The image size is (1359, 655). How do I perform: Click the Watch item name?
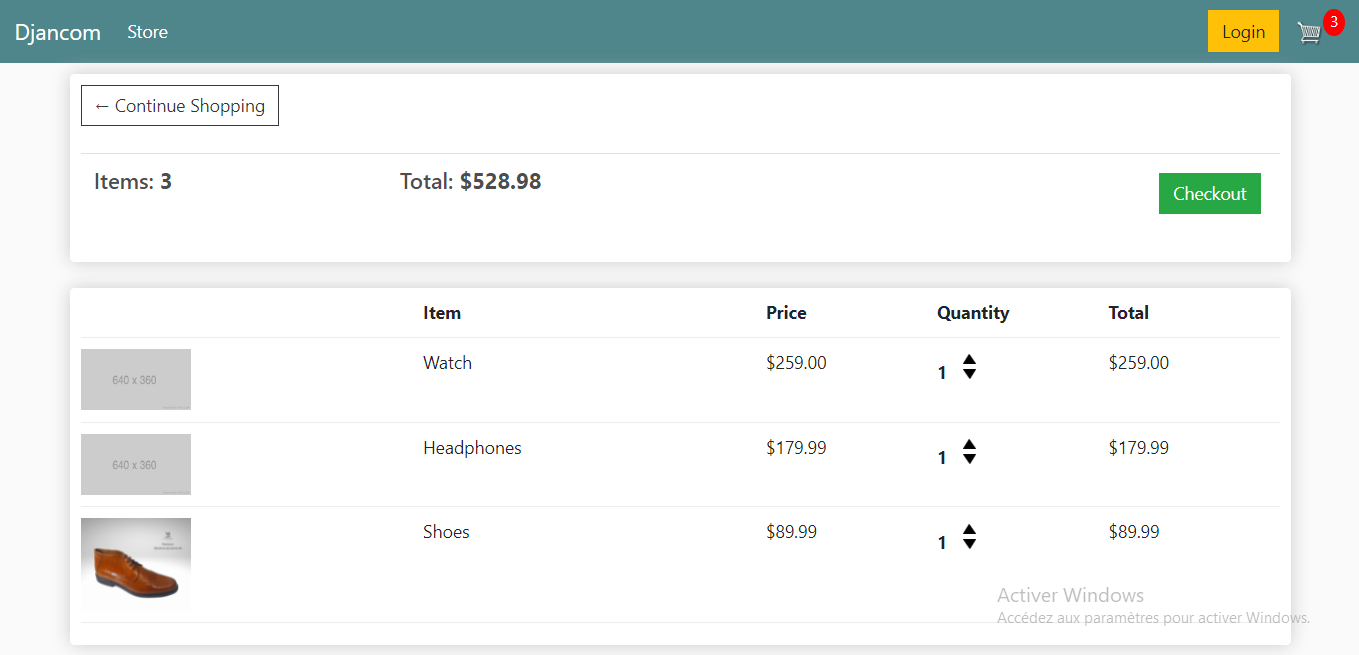tap(447, 363)
